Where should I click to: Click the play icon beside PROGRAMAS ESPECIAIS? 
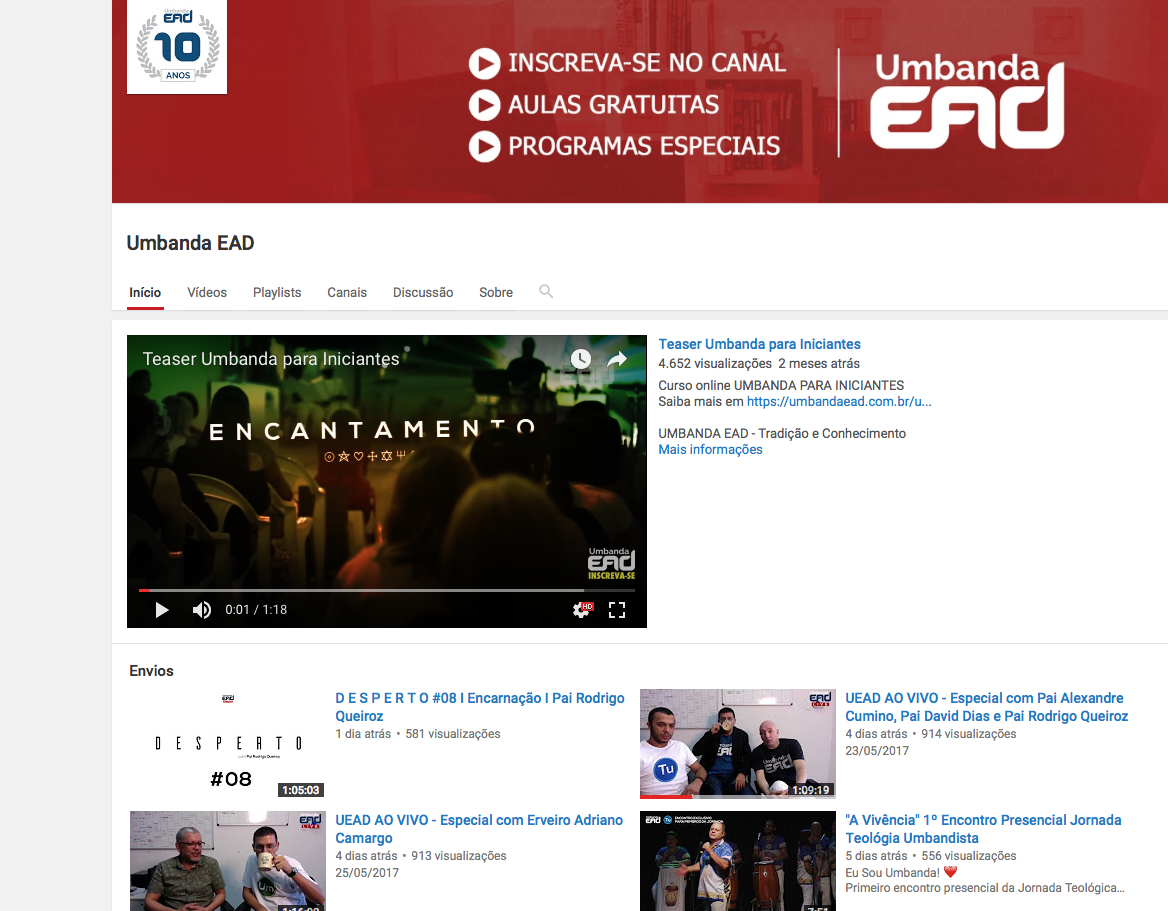point(484,147)
